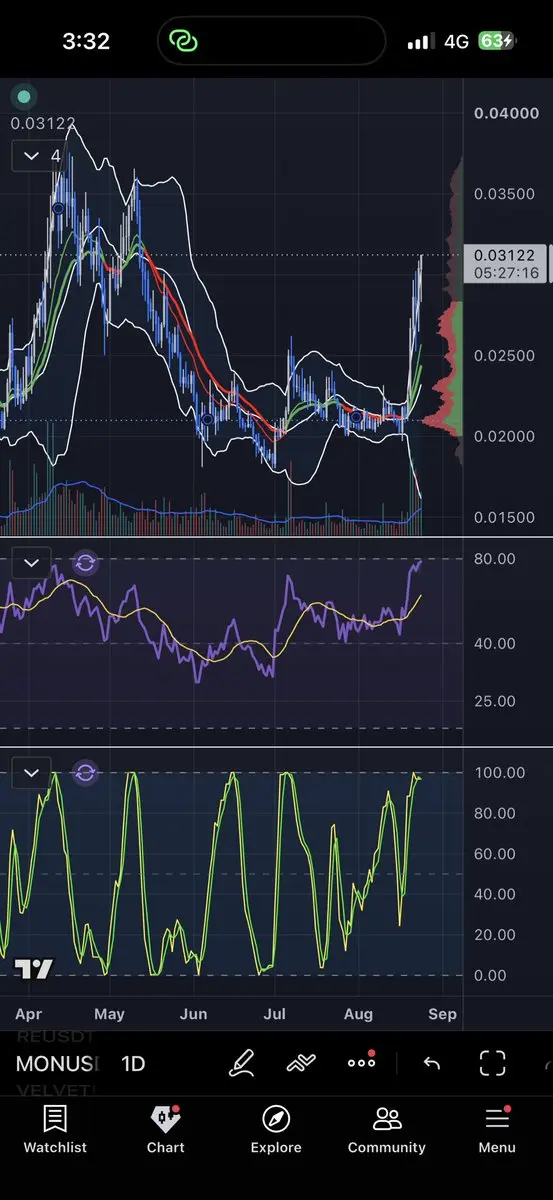The width and height of the screenshot is (553, 1200).
Task: Tap the legend price value 0.03122
Action: [43, 123]
